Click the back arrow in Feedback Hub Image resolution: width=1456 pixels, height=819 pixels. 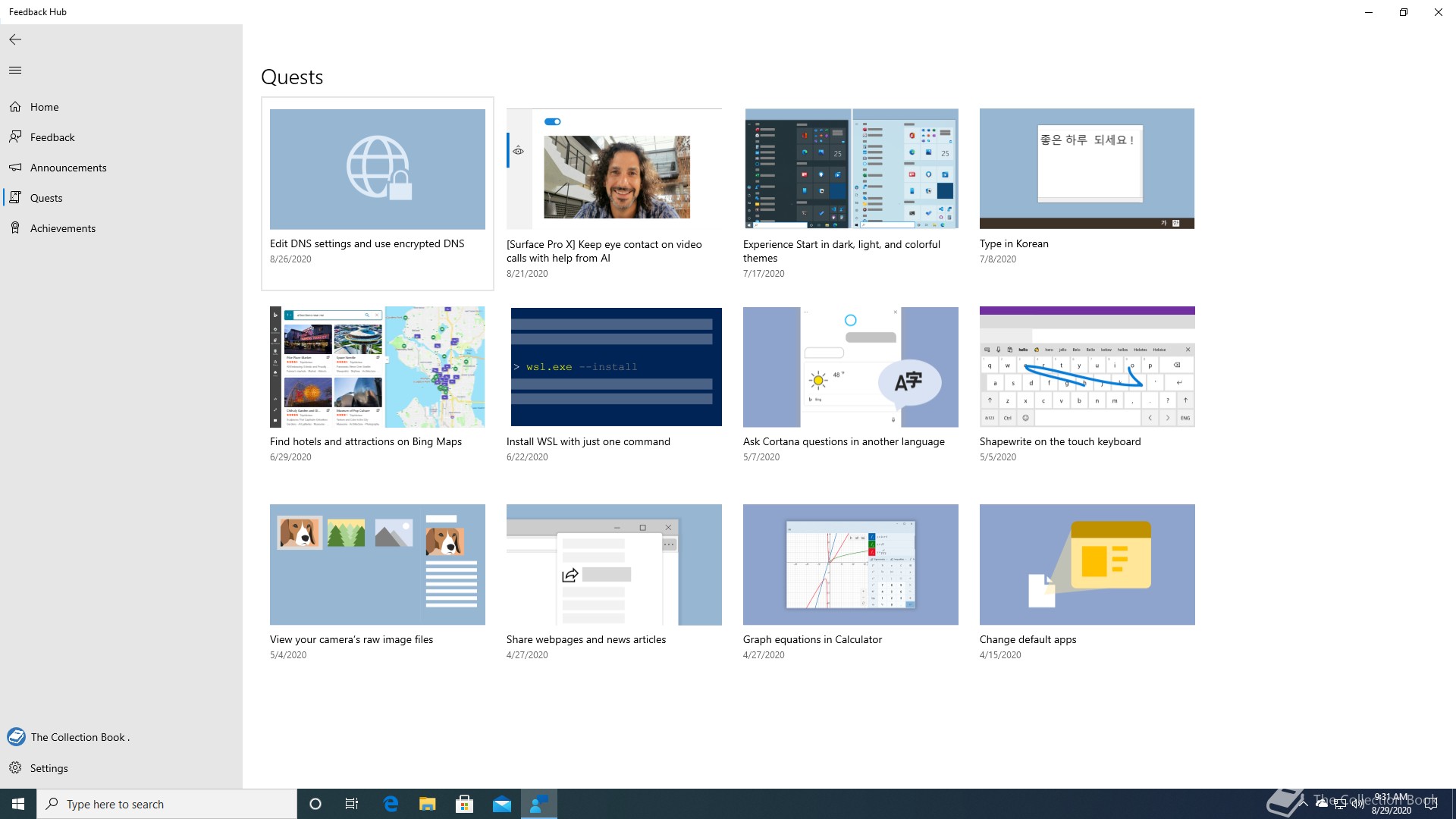[x=15, y=39]
